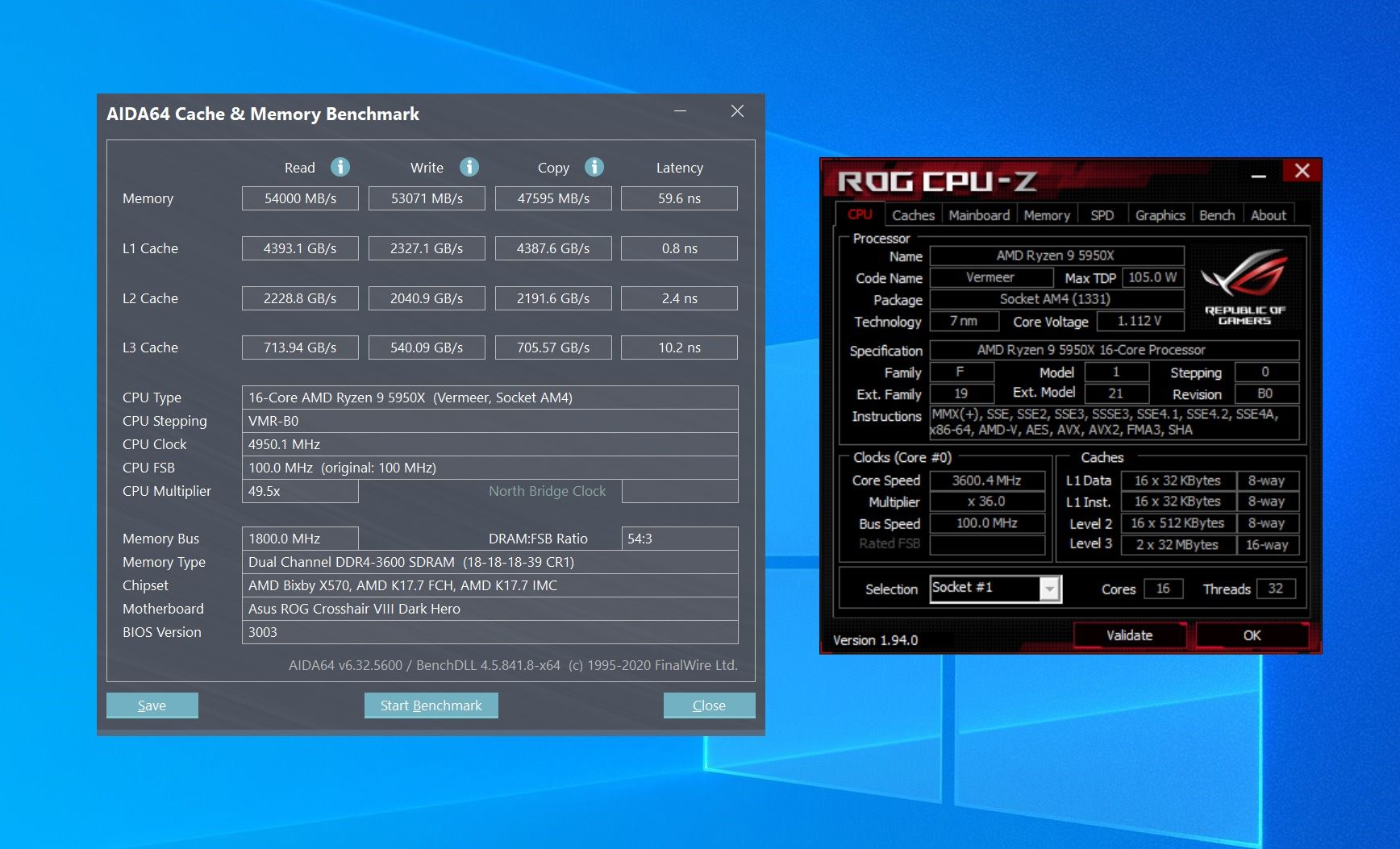Switch to the Mainboard tab in CPU-Z
The width and height of the screenshot is (1400, 849).
pos(979,215)
